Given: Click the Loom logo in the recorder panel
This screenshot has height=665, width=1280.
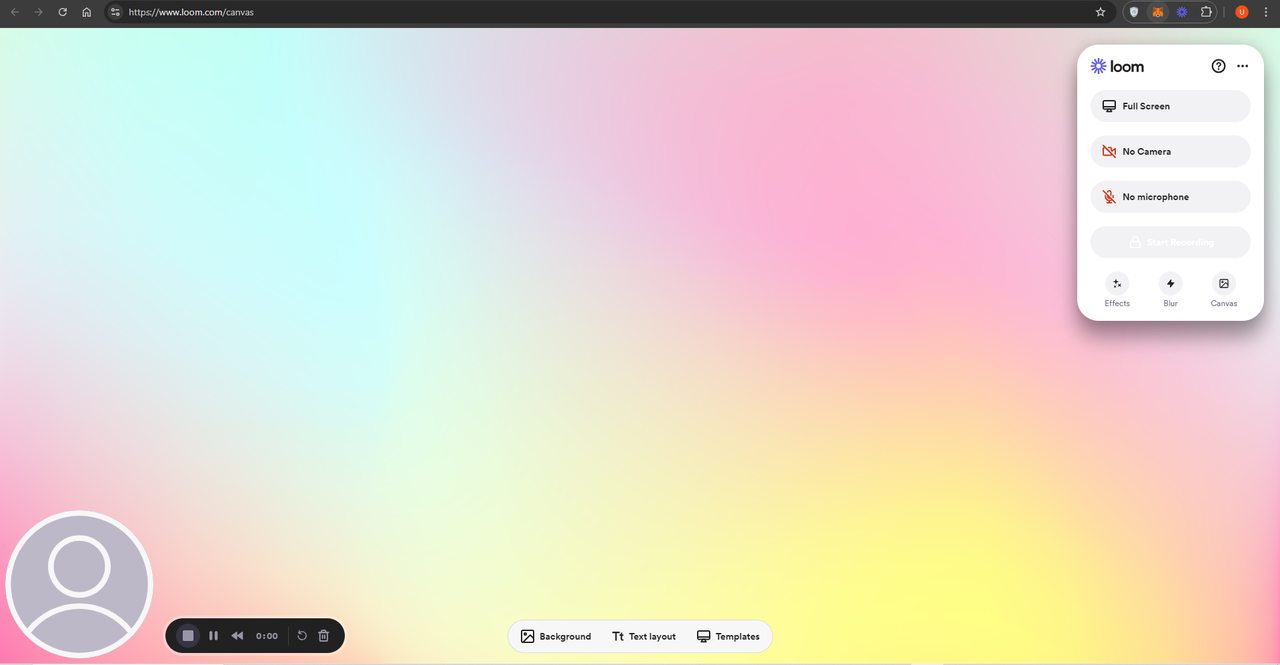Looking at the screenshot, I should coord(1117,66).
